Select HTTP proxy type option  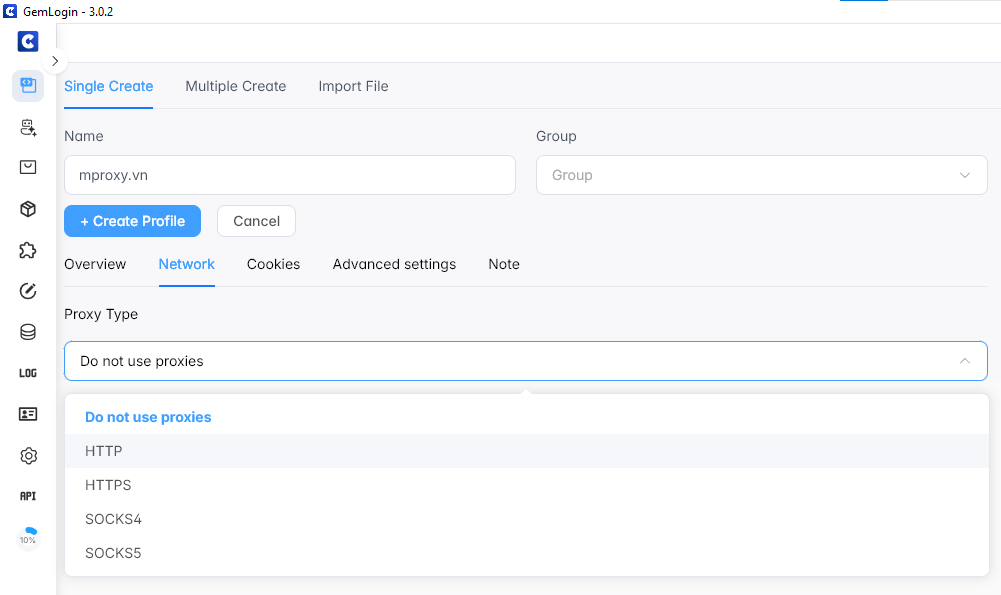(104, 451)
